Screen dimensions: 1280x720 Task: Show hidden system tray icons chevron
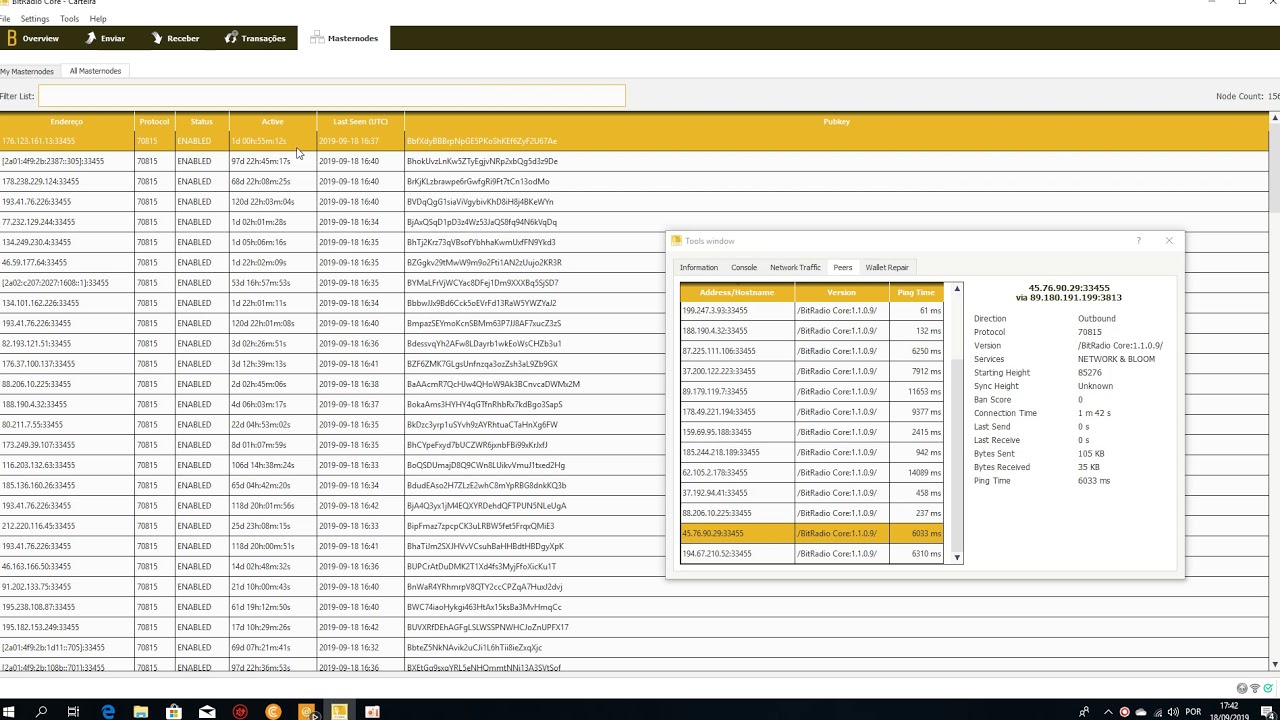[x=1109, y=712]
